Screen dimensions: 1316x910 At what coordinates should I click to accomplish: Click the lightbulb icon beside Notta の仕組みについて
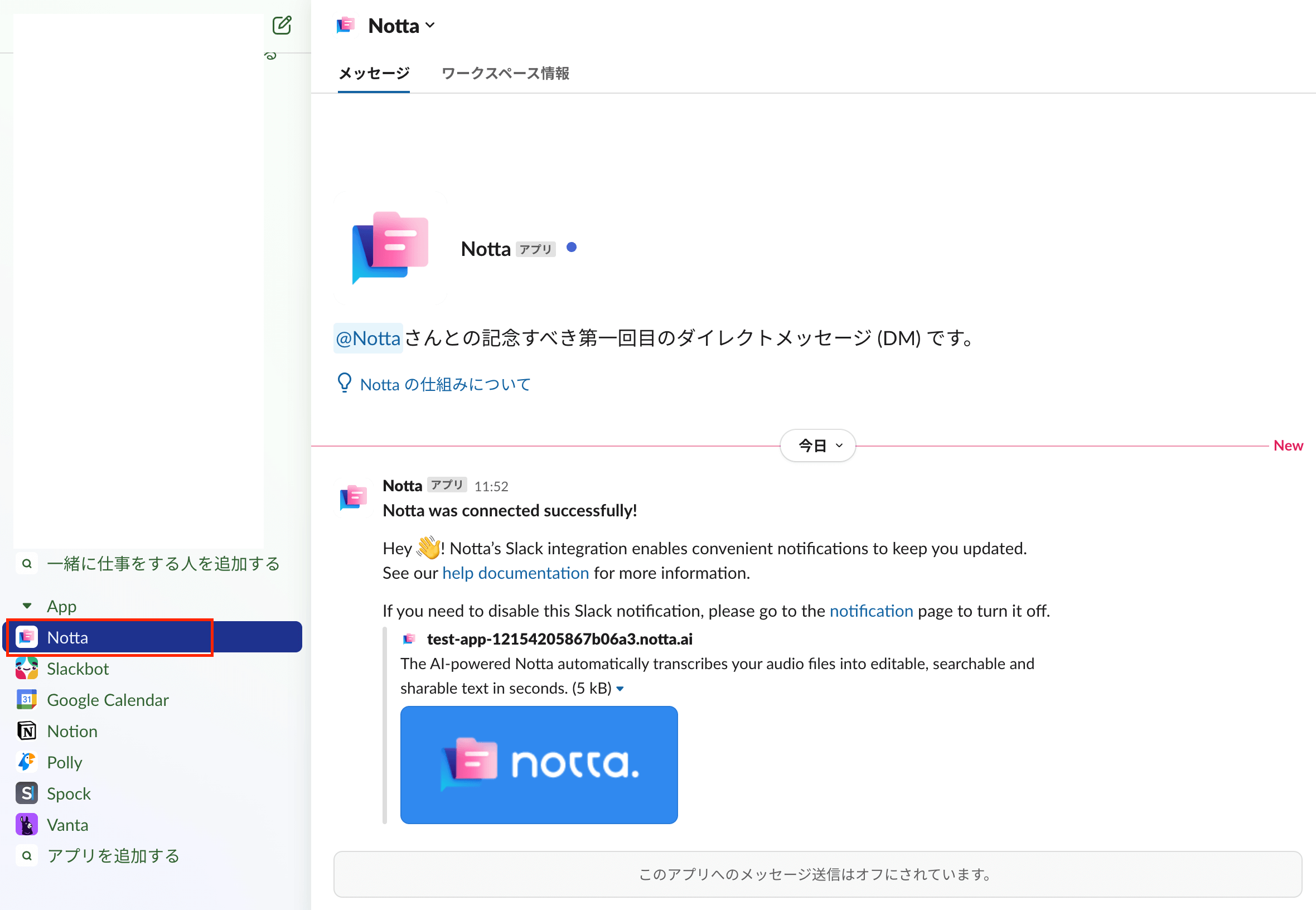345,383
